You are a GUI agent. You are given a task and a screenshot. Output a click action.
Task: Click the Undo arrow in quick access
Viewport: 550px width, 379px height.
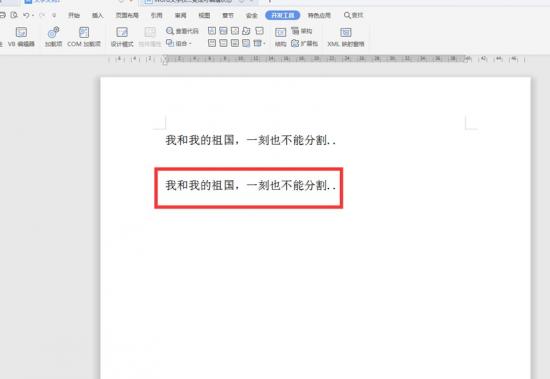[26, 15]
